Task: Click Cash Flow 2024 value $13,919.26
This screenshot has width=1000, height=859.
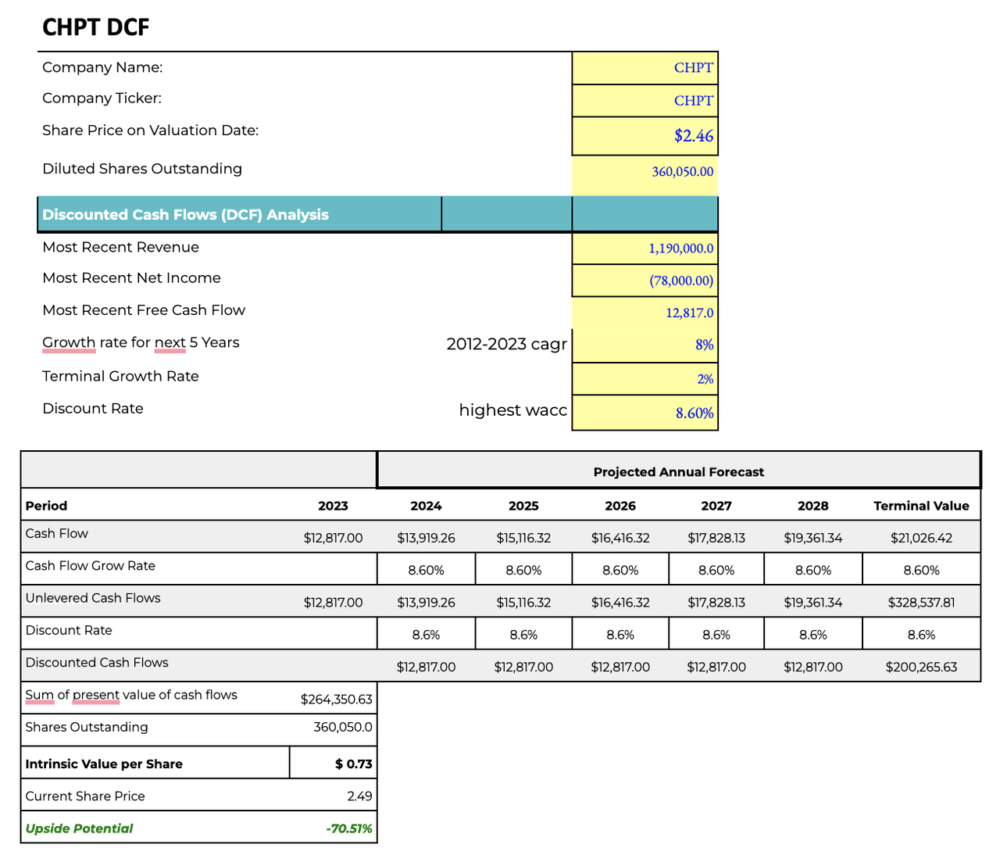Action: (426, 538)
